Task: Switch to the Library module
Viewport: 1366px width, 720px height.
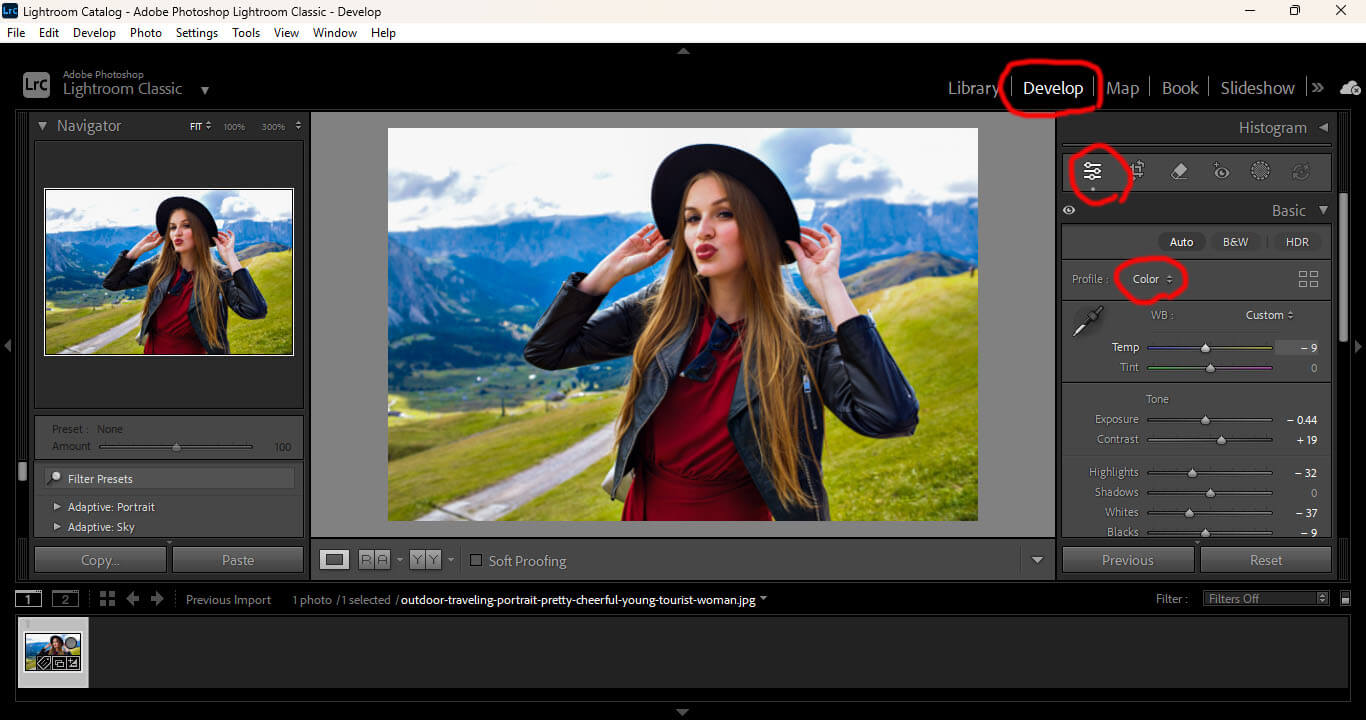Action: (972, 87)
